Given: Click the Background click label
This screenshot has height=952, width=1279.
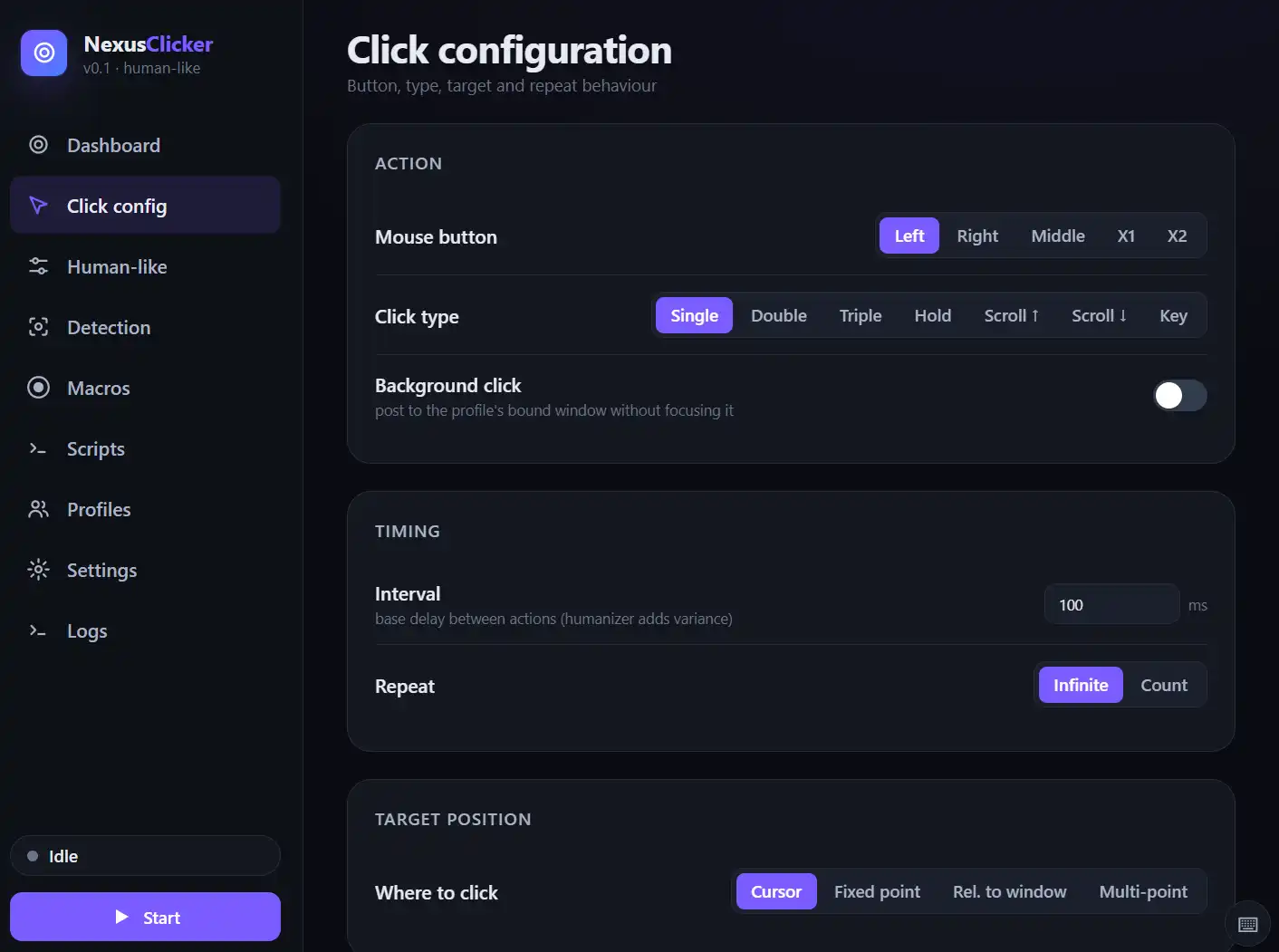Looking at the screenshot, I should pos(447,385).
